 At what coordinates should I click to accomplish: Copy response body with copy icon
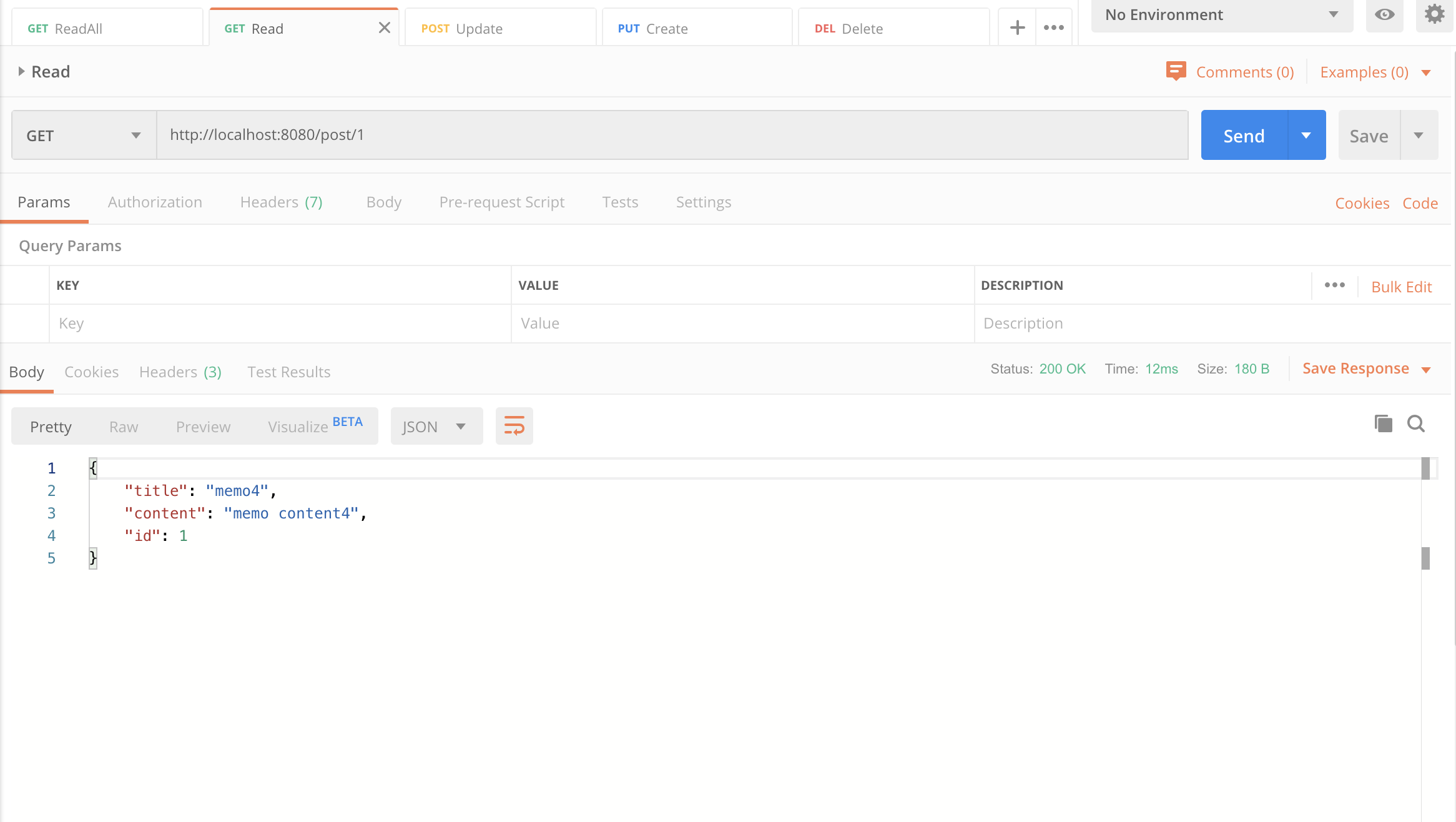(1384, 424)
